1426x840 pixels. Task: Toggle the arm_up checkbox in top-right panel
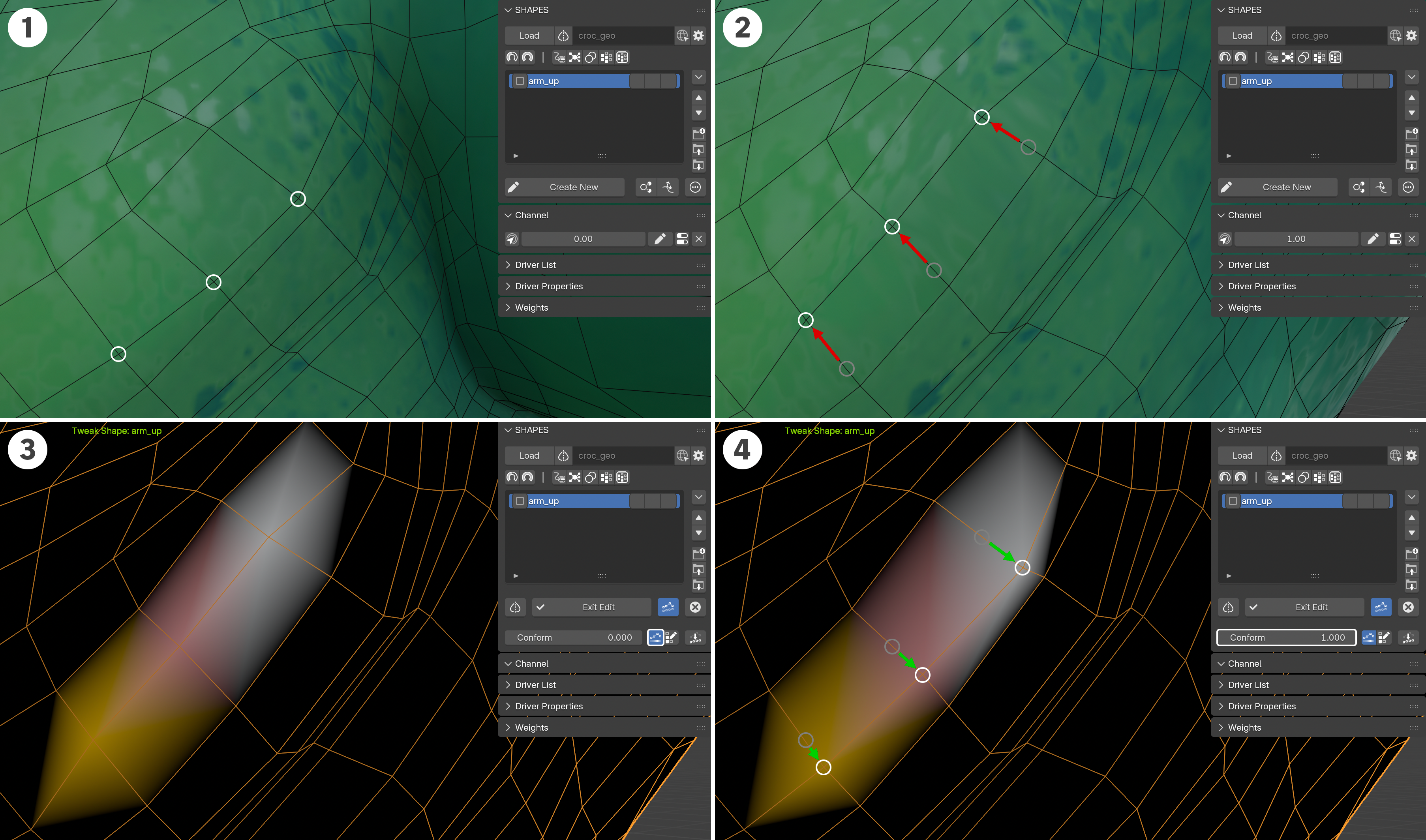(x=1233, y=81)
